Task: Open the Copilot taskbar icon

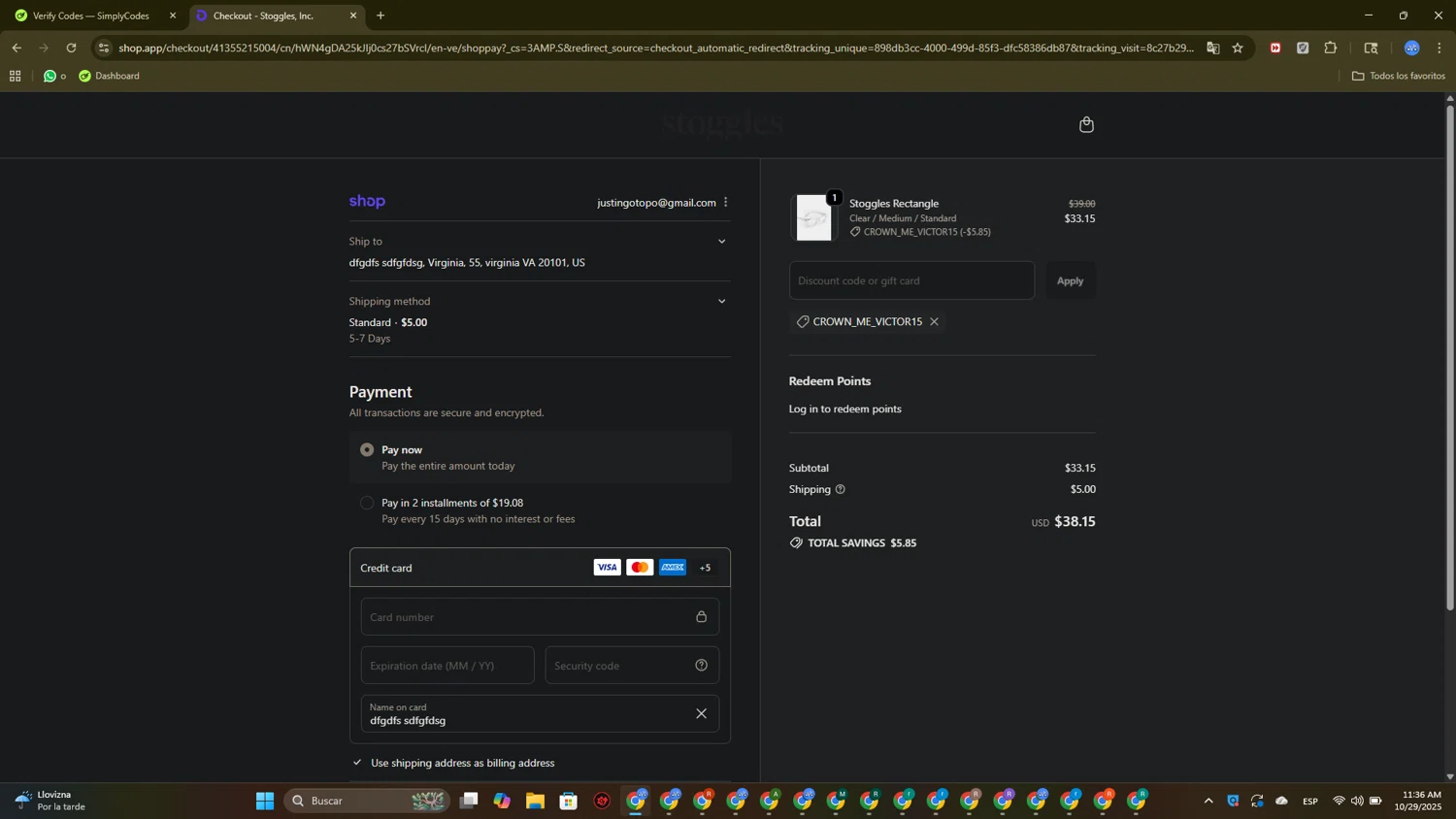Action: pos(502,801)
